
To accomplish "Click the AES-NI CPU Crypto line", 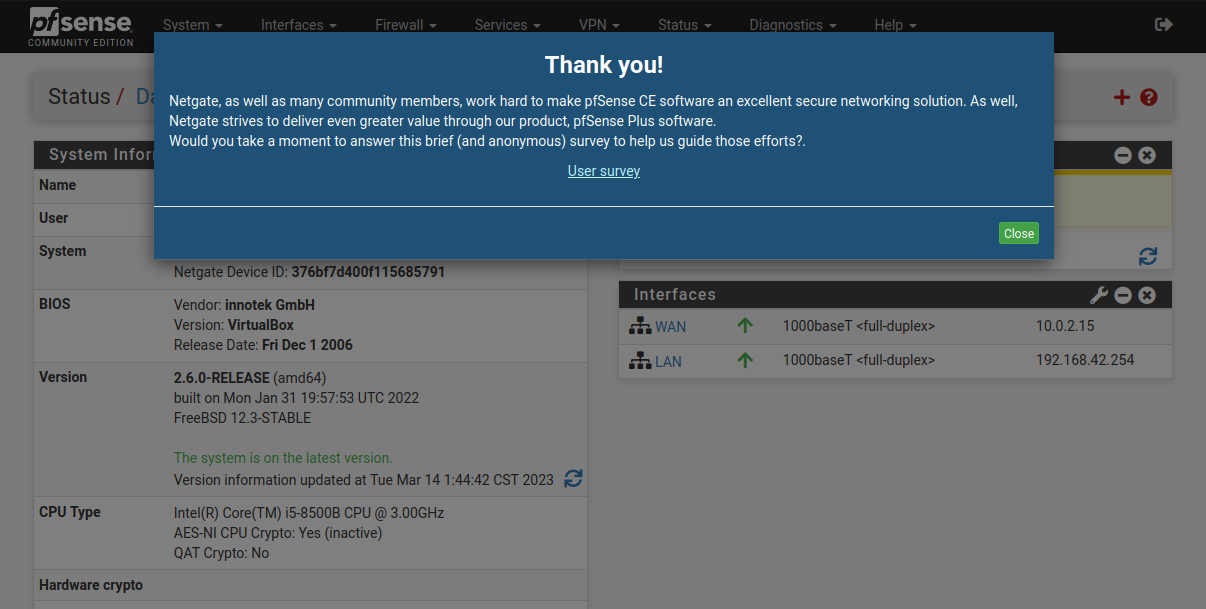I will 278,533.
